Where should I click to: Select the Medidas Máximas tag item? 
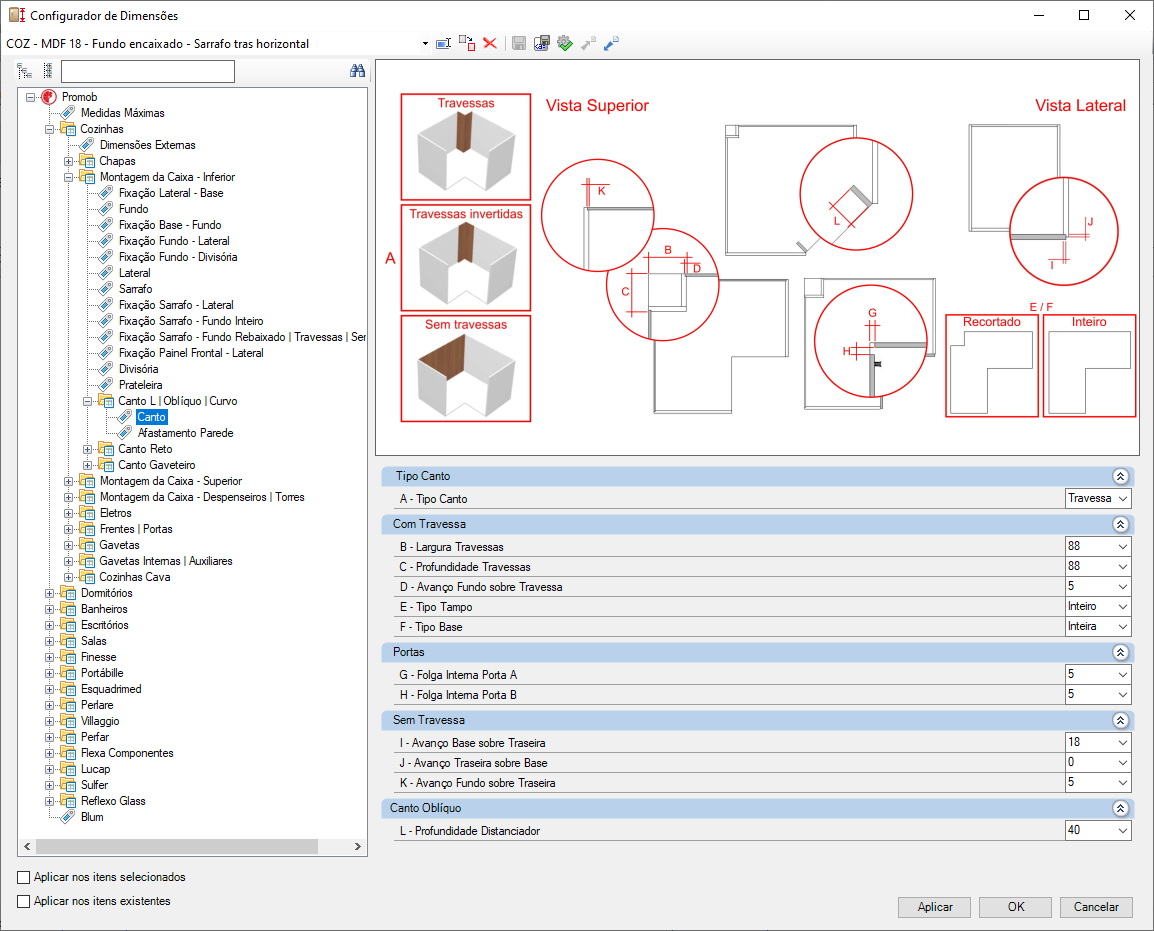pyautogui.click(x=122, y=113)
